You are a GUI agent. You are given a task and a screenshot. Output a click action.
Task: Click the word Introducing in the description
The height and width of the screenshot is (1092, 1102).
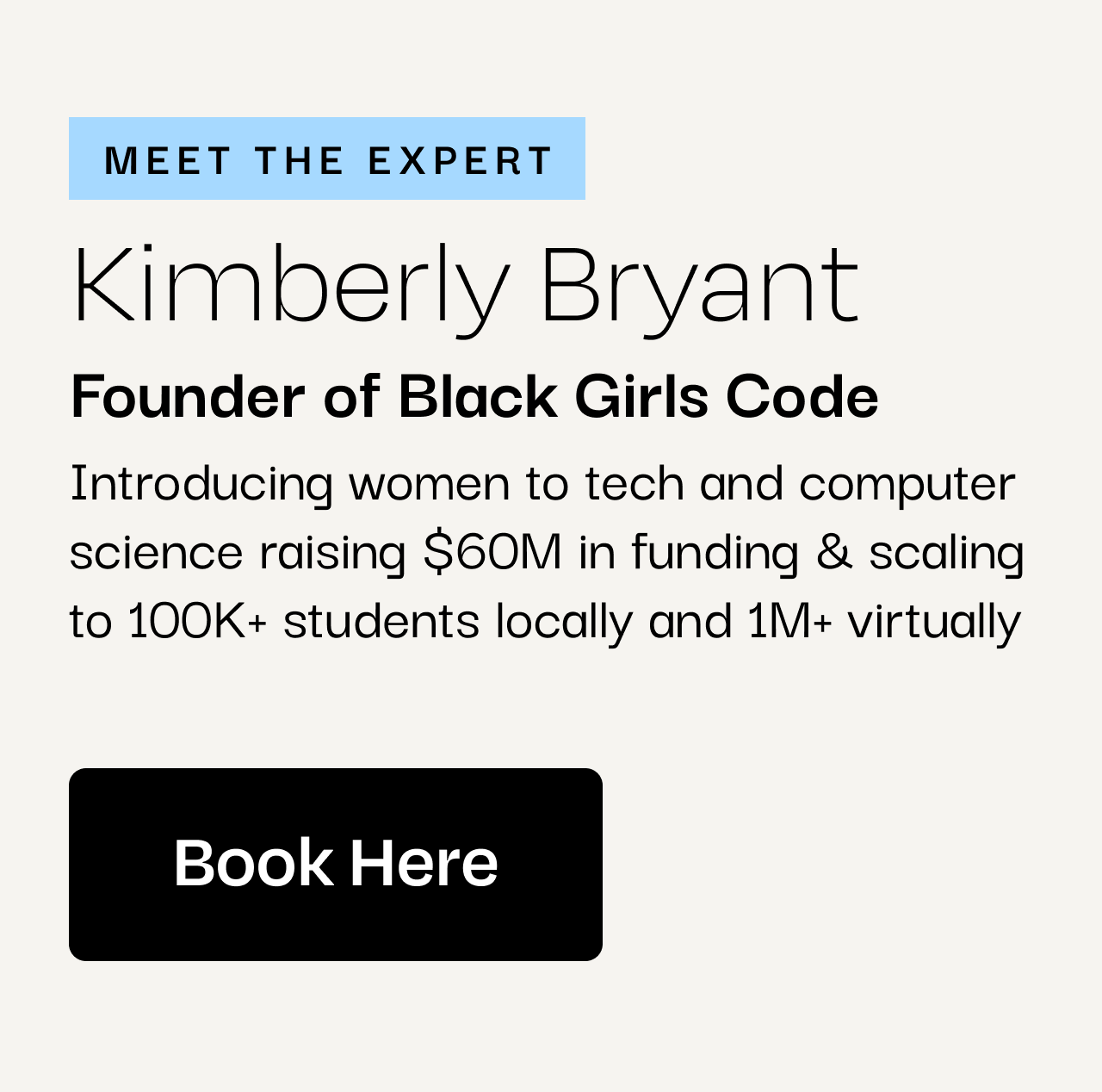(201, 484)
